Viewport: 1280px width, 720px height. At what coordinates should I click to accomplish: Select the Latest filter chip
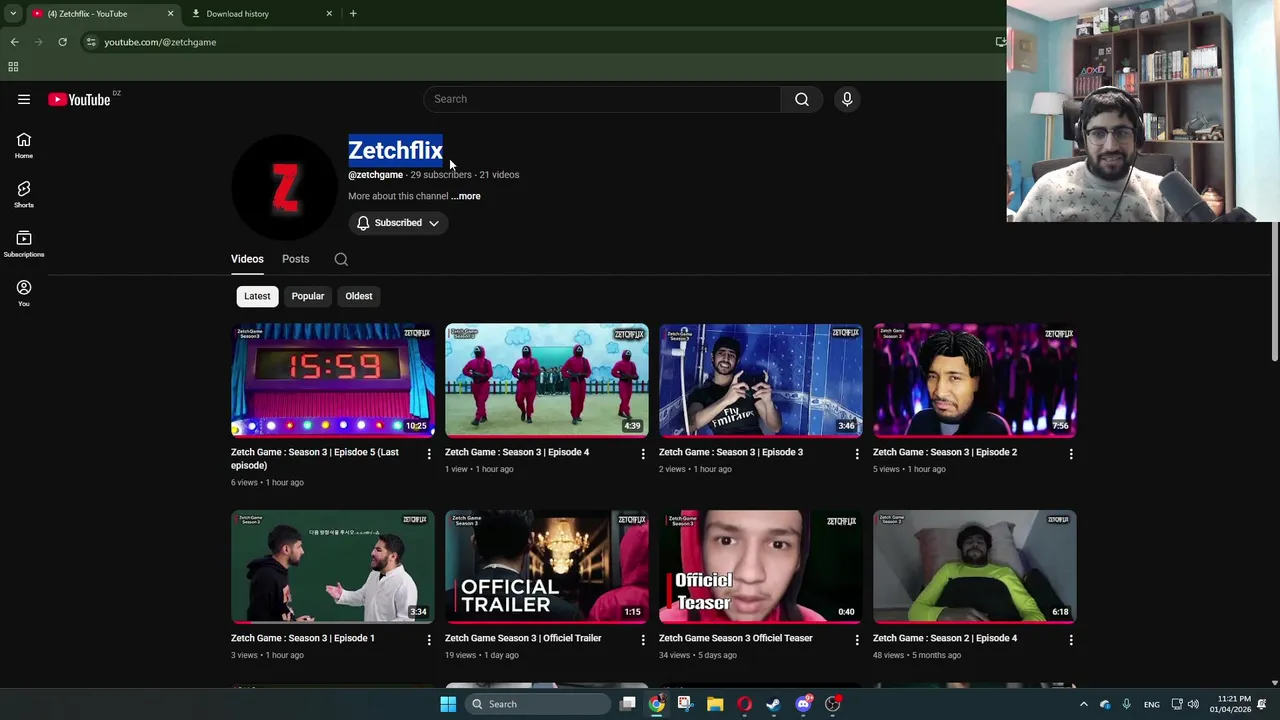pos(257,296)
